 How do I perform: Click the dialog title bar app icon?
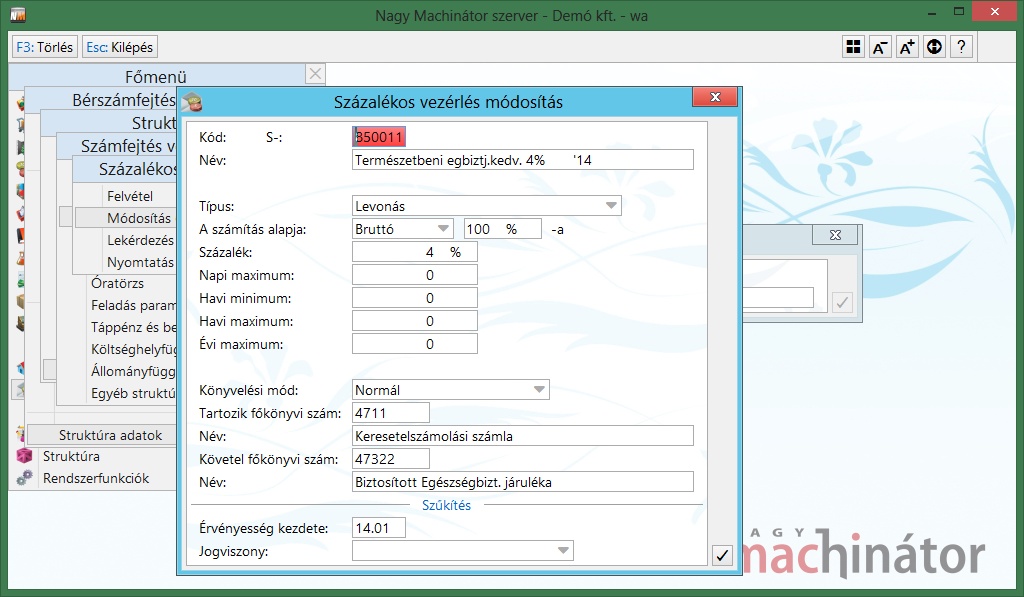point(192,102)
